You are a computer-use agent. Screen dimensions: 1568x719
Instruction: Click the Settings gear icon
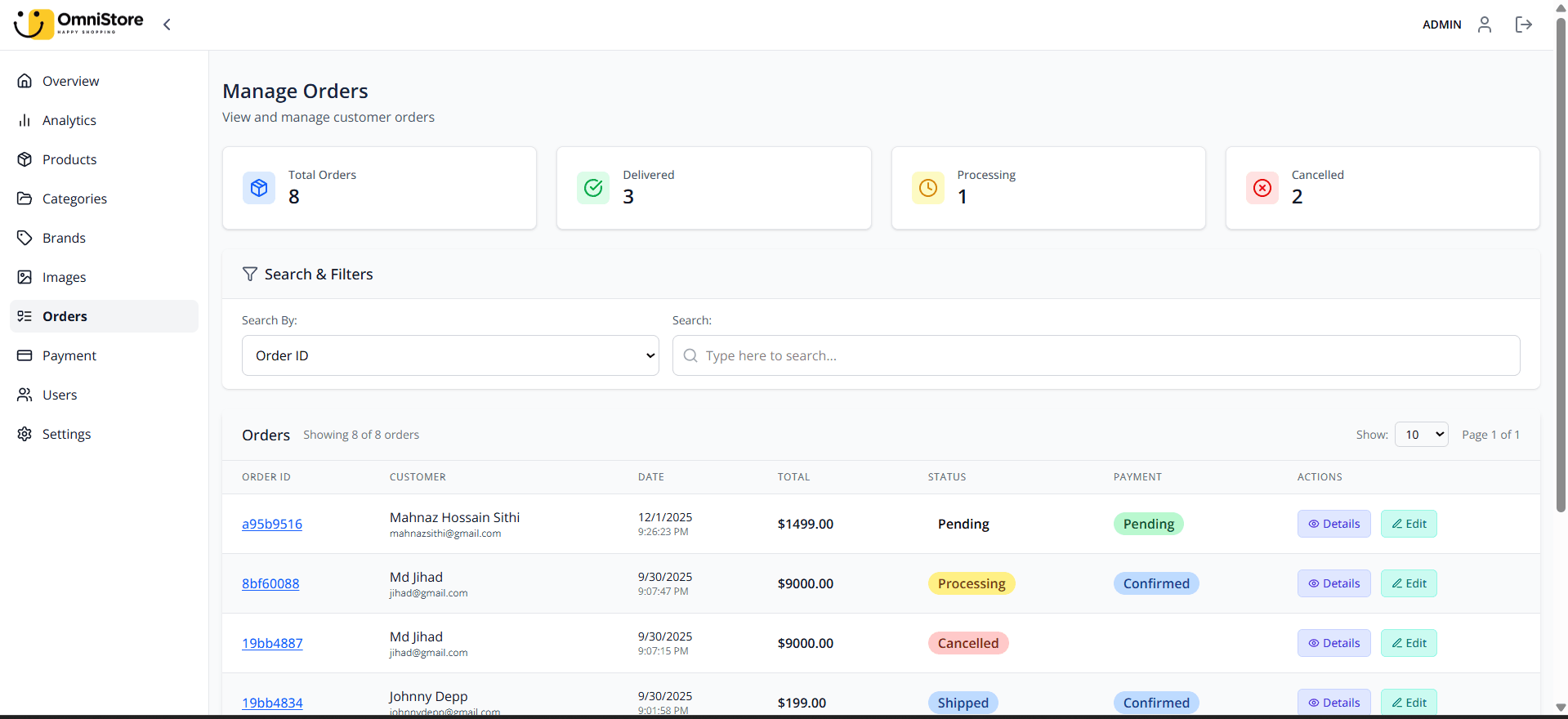pos(25,434)
